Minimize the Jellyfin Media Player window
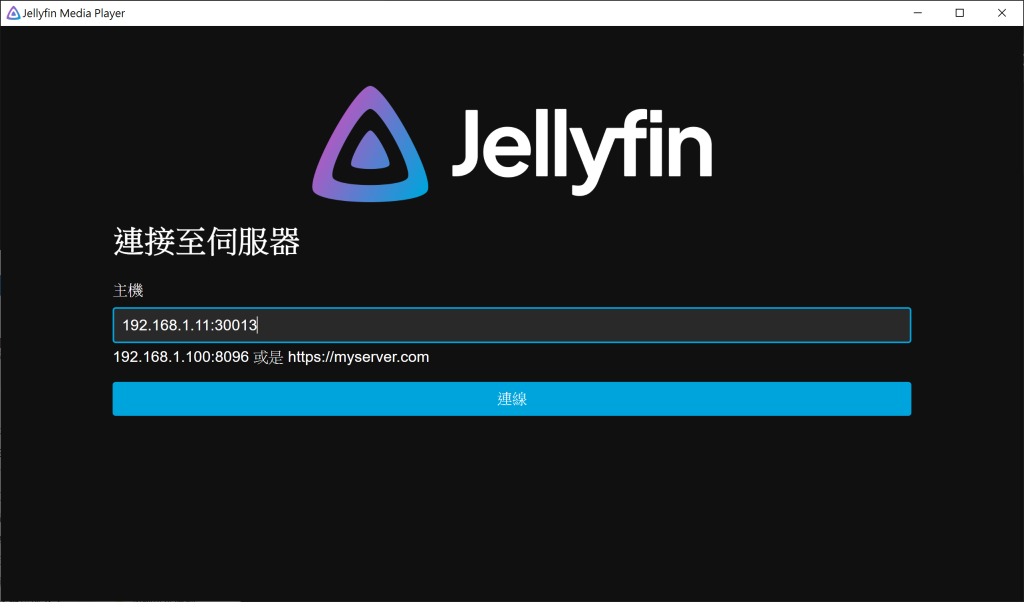The width and height of the screenshot is (1024, 602). [918, 13]
